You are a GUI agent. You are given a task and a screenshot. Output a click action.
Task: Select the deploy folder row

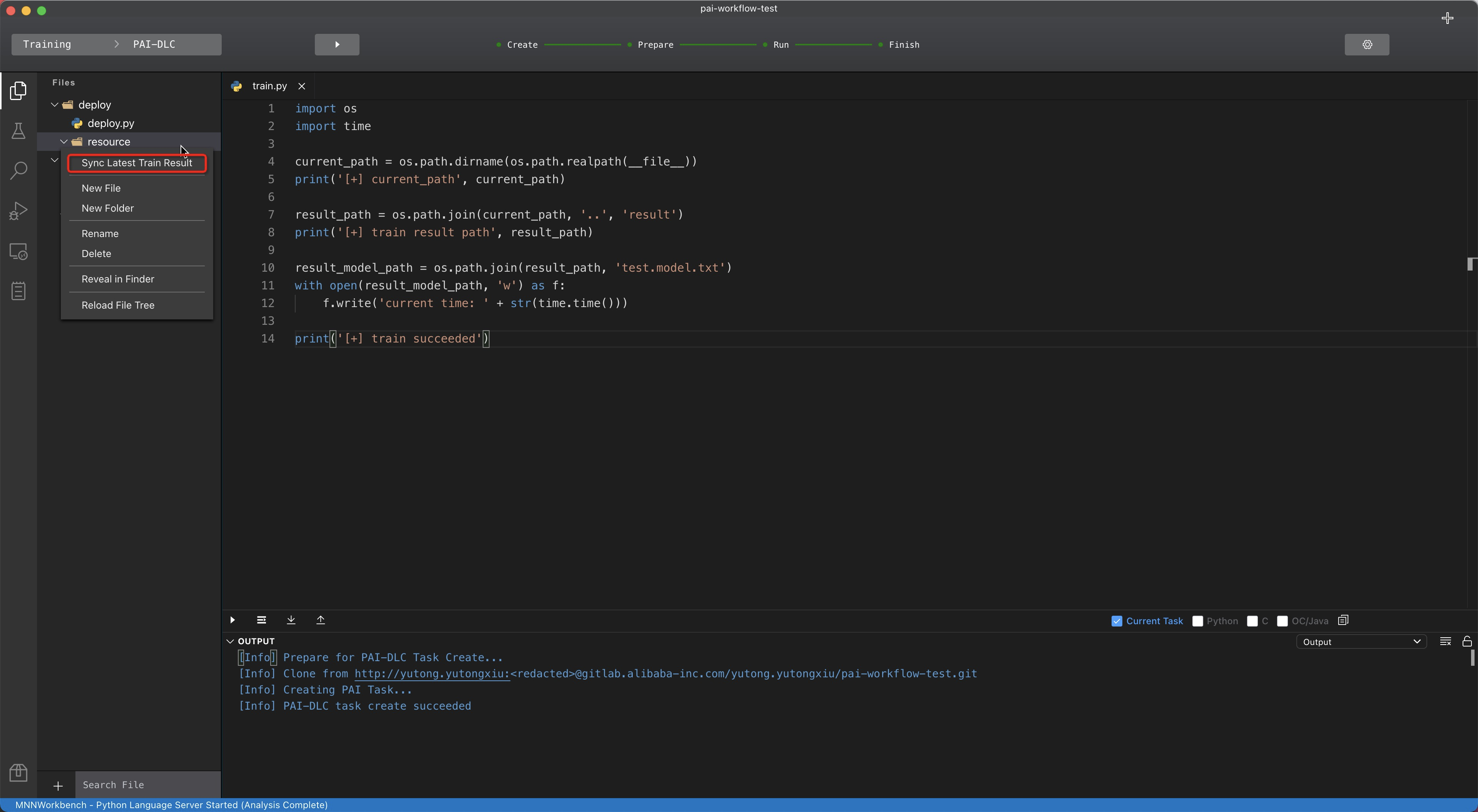click(x=129, y=105)
